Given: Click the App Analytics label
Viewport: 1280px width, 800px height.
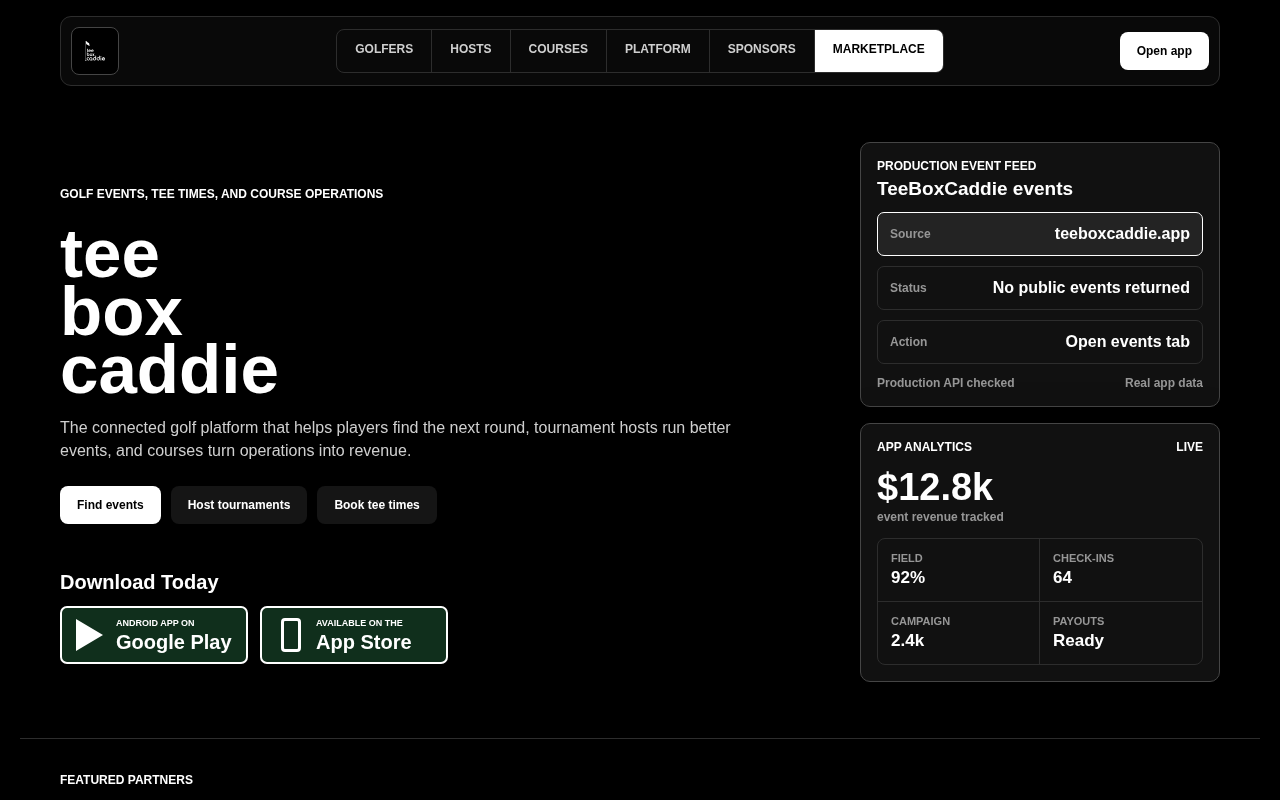Looking at the screenshot, I should pyautogui.click(x=924, y=447).
